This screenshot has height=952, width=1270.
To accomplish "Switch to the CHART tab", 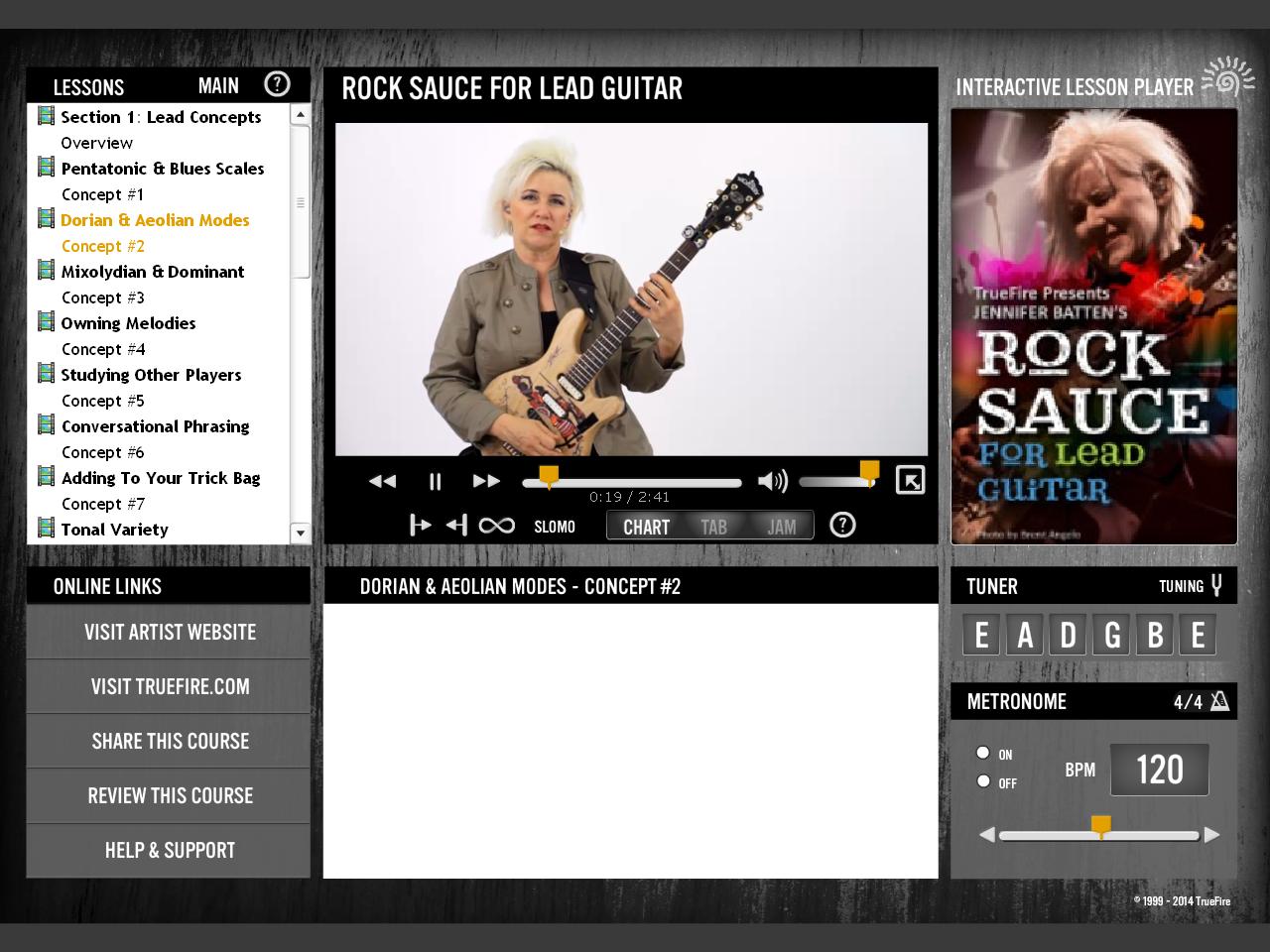I will [646, 527].
